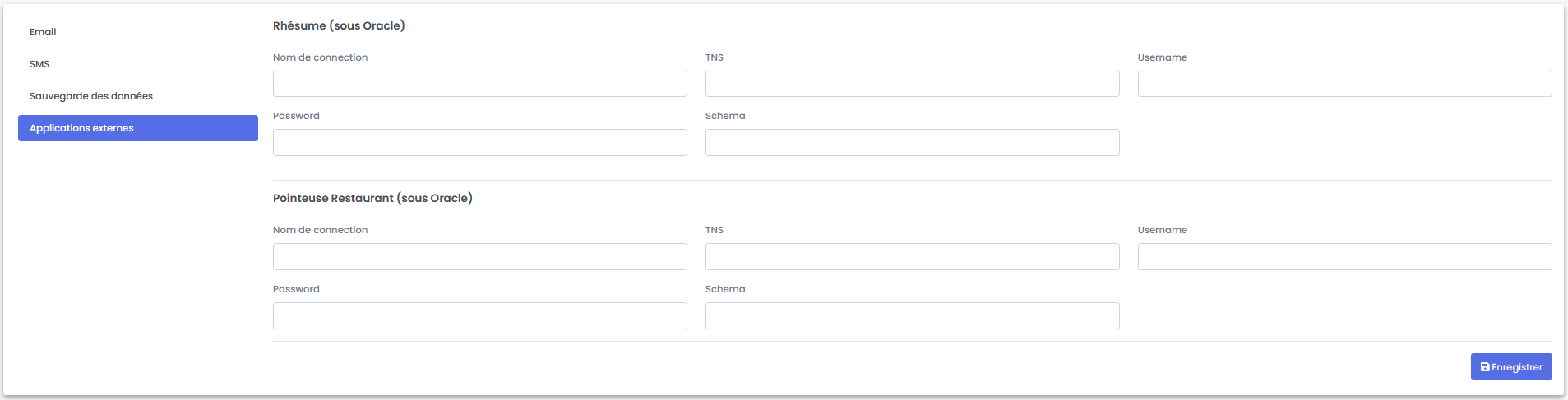Click the Schema label under Pointeuse Restaurant
Image resolution: width=1568 pixels, height=400 pixels.
(x=725, y=289)
